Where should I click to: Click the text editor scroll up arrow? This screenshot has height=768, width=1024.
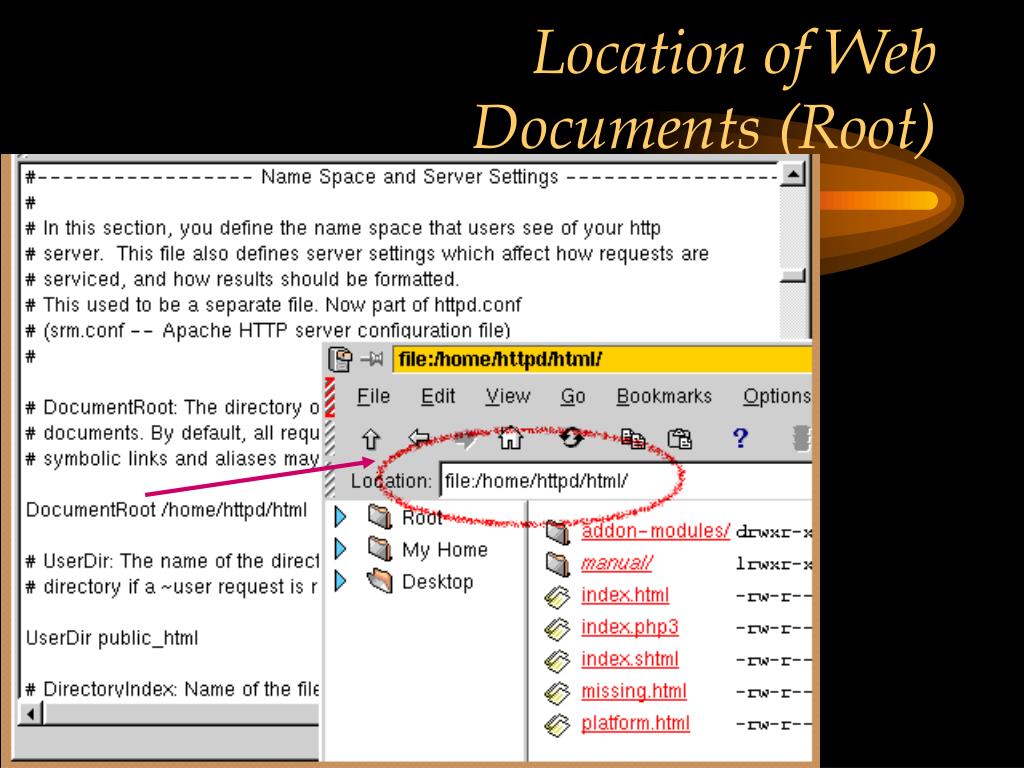point(793,176)
